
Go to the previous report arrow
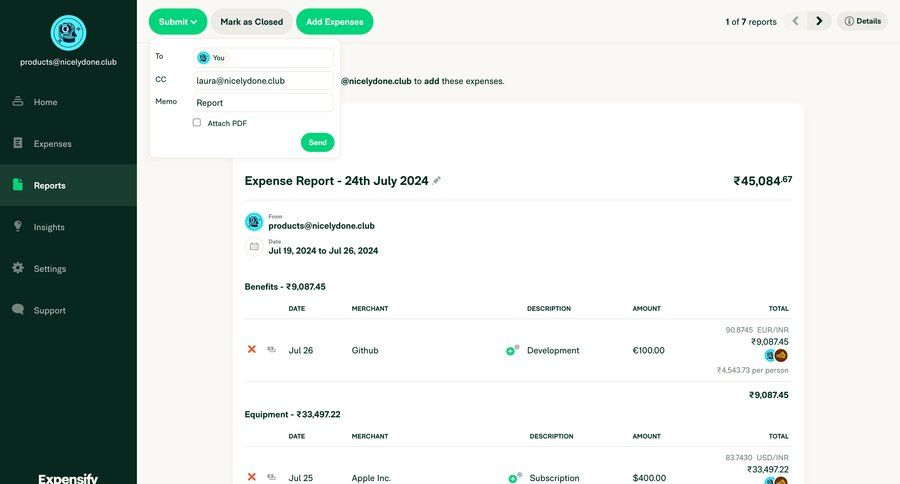click(796, 21)
